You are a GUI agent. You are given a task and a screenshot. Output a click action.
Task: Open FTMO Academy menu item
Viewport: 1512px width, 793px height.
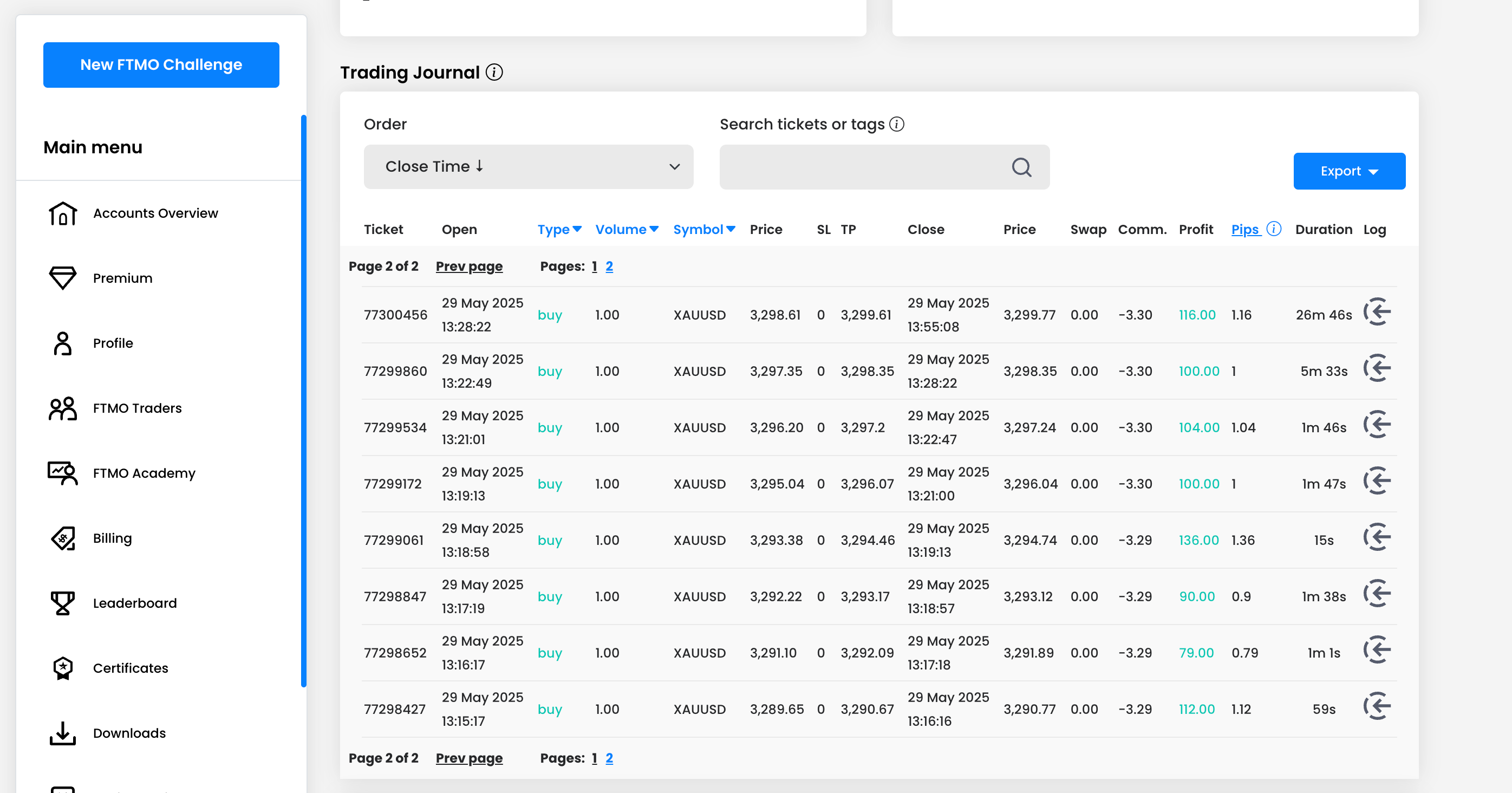[144, 473]
